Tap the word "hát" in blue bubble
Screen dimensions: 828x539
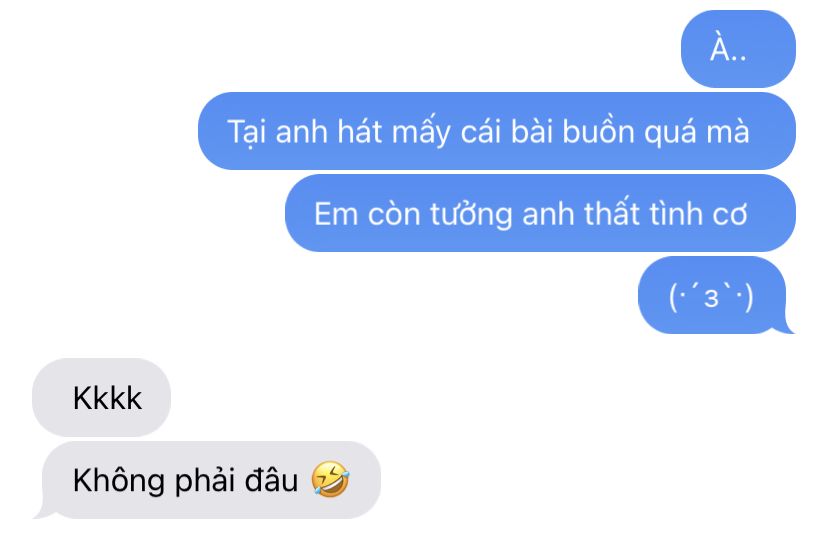360,131
